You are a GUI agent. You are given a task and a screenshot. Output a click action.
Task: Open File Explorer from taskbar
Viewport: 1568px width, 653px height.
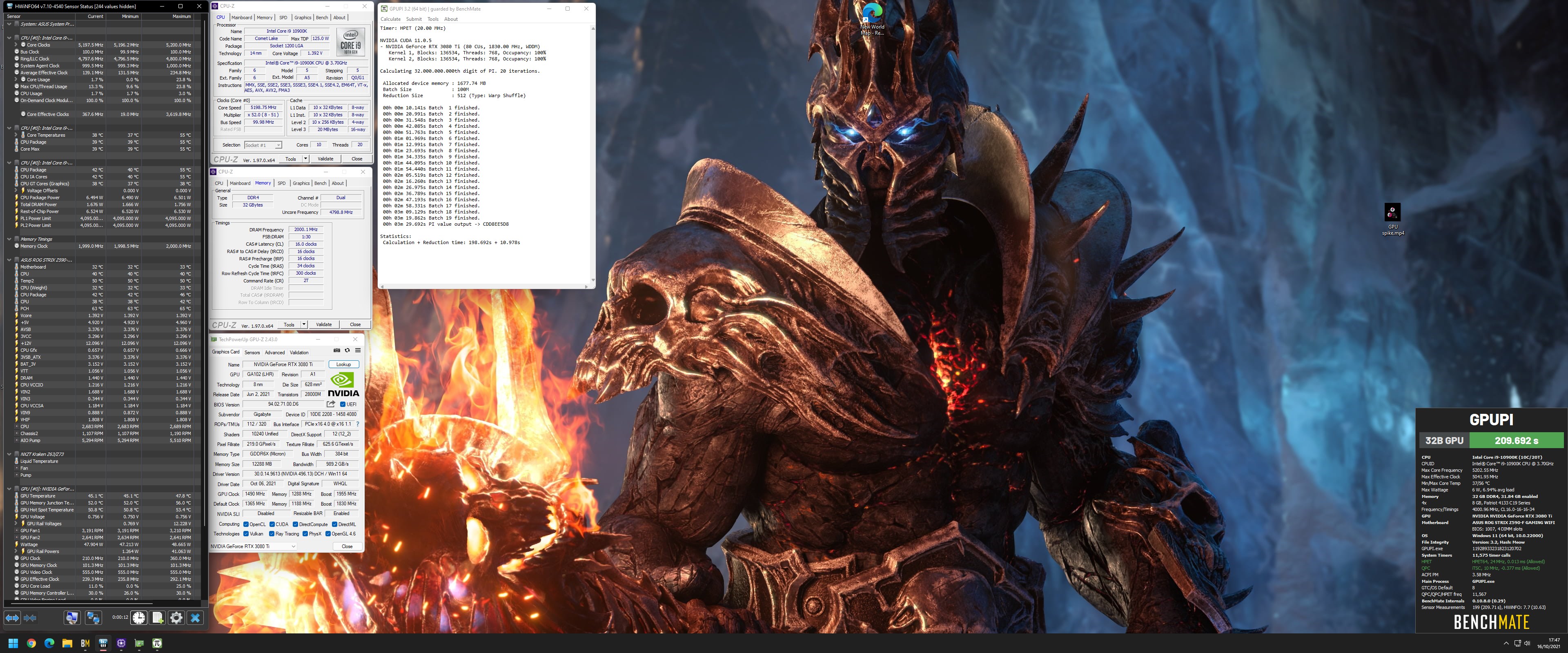pos(67,643)
